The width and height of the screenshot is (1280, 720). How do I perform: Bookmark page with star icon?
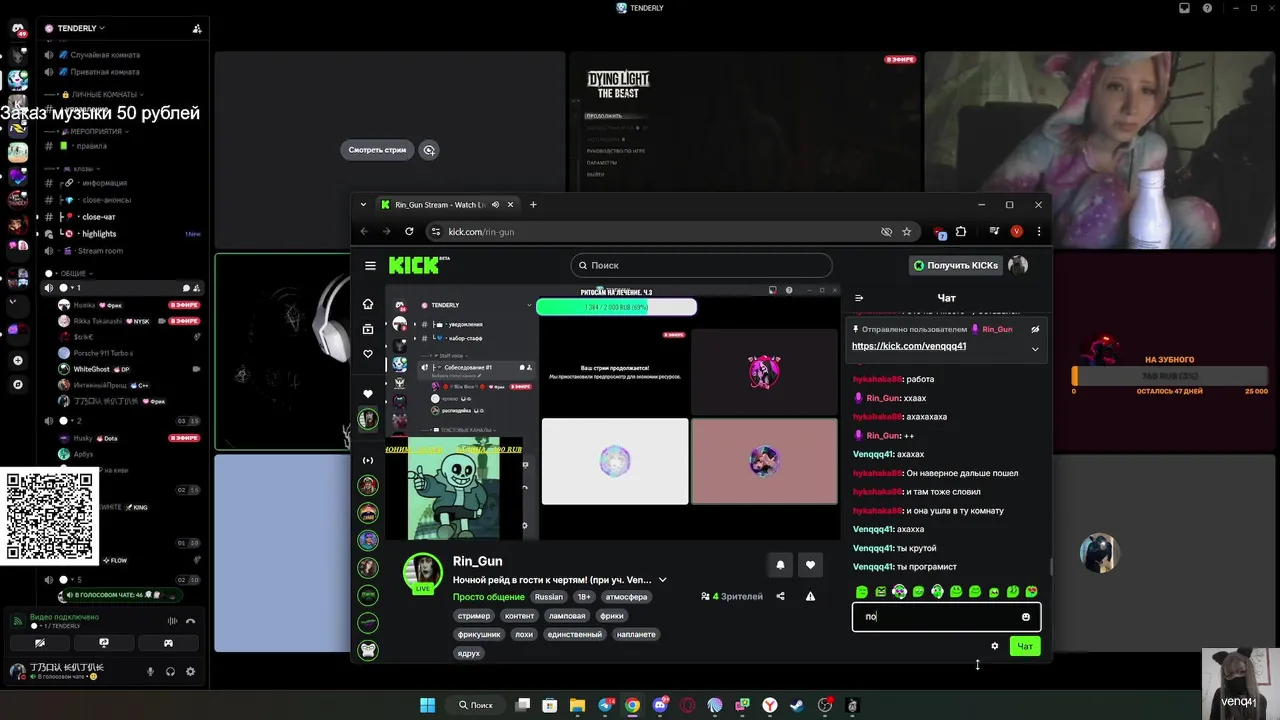pyautogui.click(x=907, y=231)
